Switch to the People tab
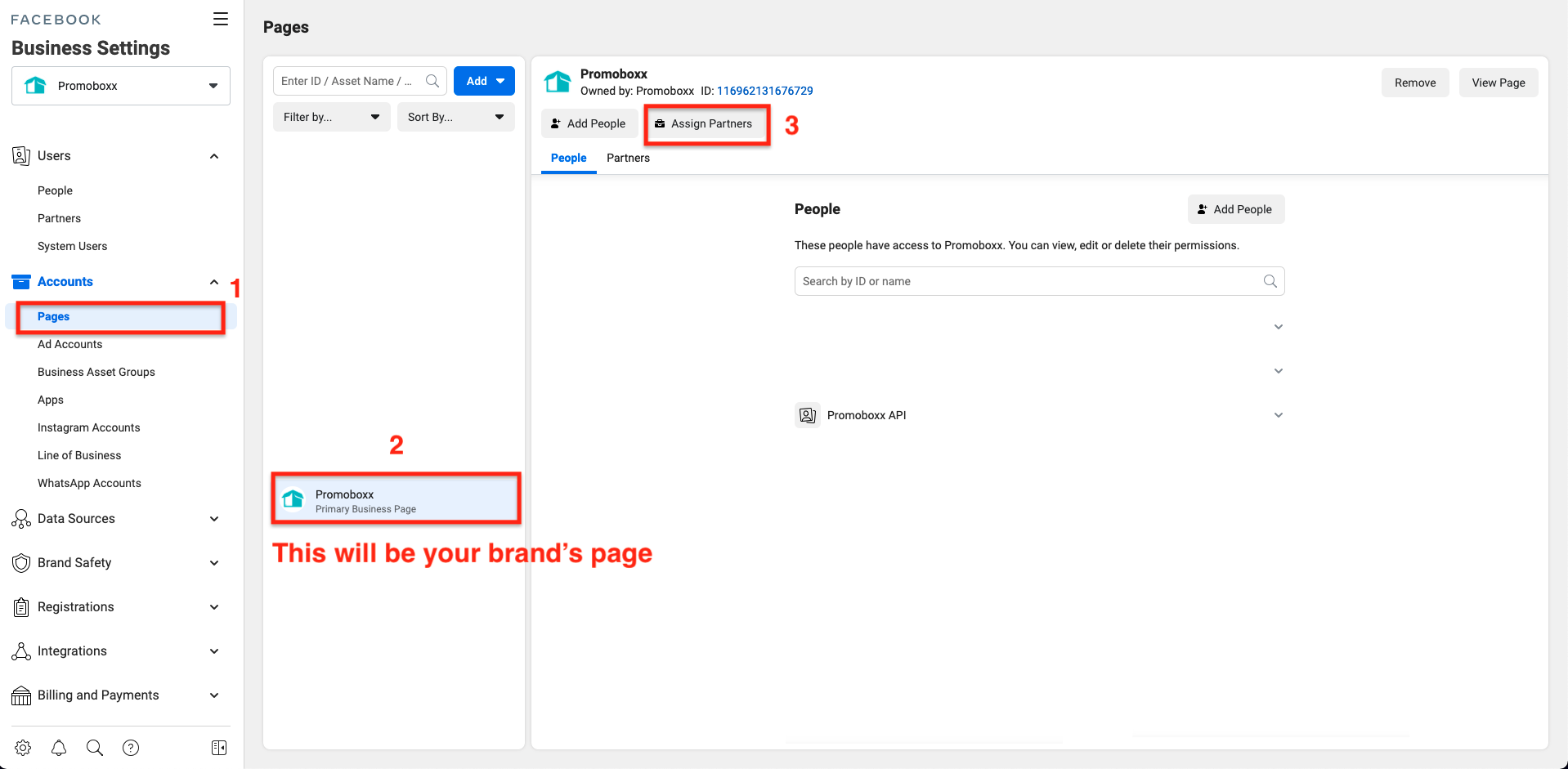Viewport: 1568px width, 769px height. tap(568, 158)
